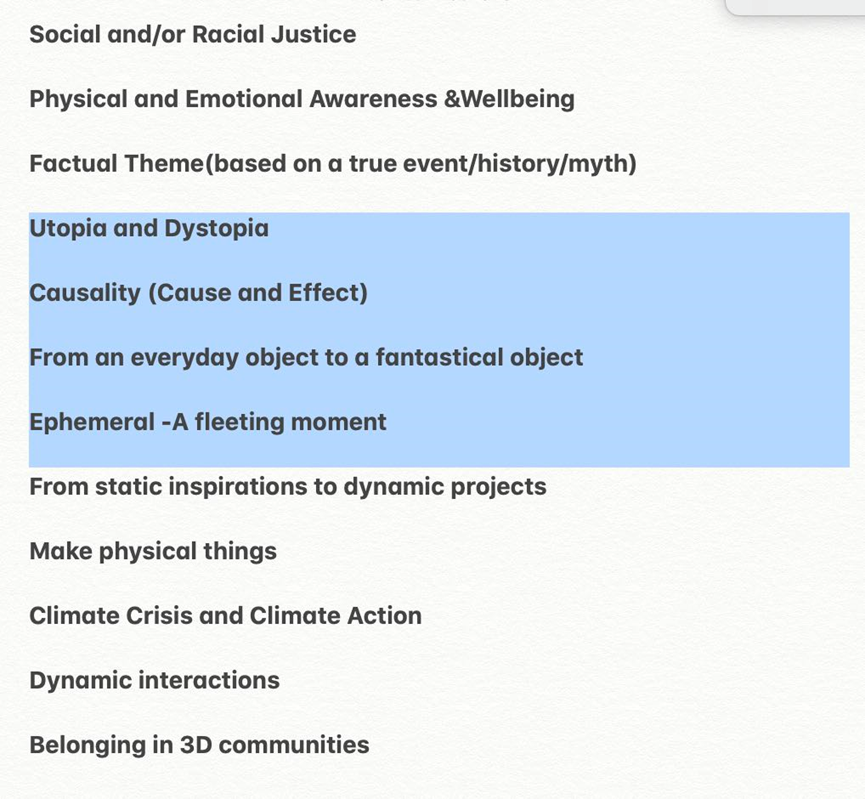This screenshot has height=799, width=865.
Task: Click the word 'communities'
Action: tap(294, 745)
